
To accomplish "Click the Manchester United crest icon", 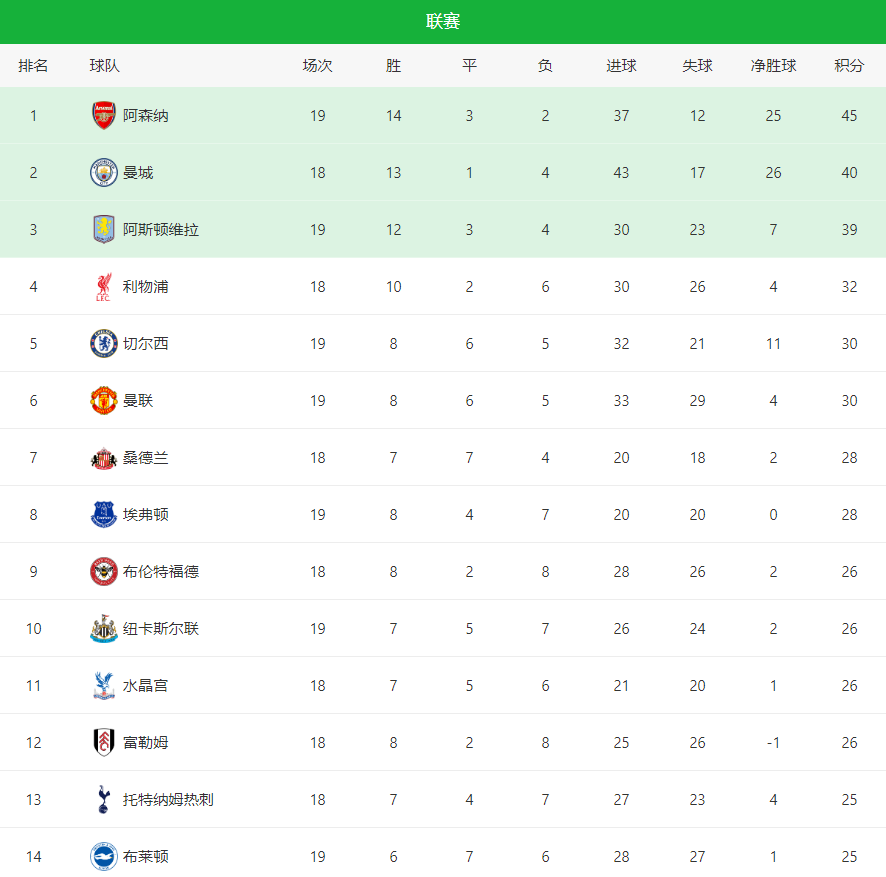I will [x=104, y=401].
